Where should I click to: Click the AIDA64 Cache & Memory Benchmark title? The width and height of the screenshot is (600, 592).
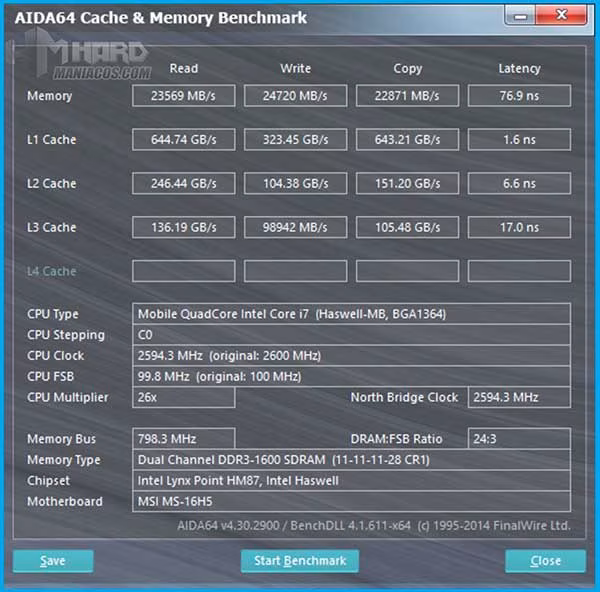point(161,18)
